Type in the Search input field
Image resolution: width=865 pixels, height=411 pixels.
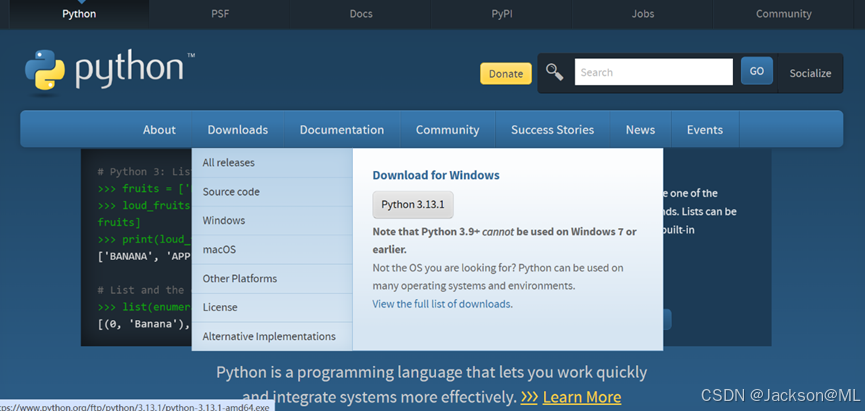653,72
